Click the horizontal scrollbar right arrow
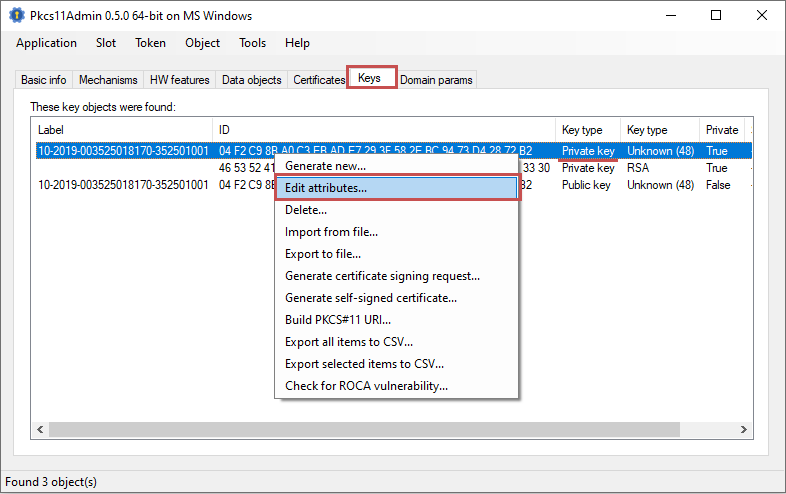 [744, 429]
